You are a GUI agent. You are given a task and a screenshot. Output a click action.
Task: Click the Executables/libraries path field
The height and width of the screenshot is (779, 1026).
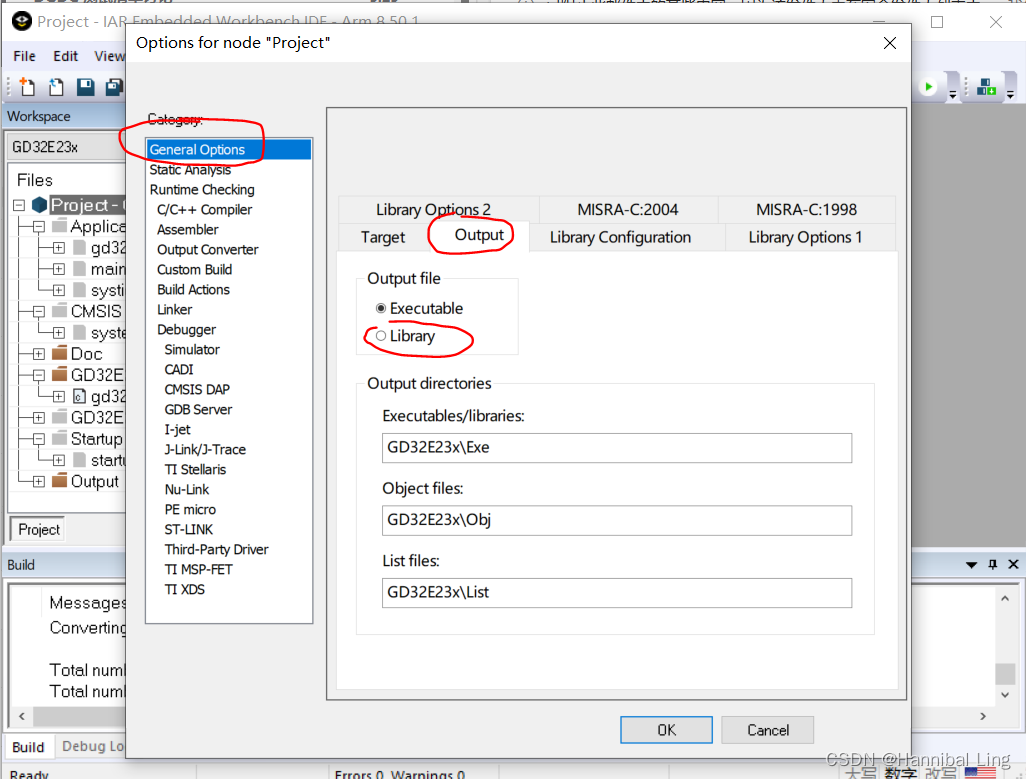point(616,447)
